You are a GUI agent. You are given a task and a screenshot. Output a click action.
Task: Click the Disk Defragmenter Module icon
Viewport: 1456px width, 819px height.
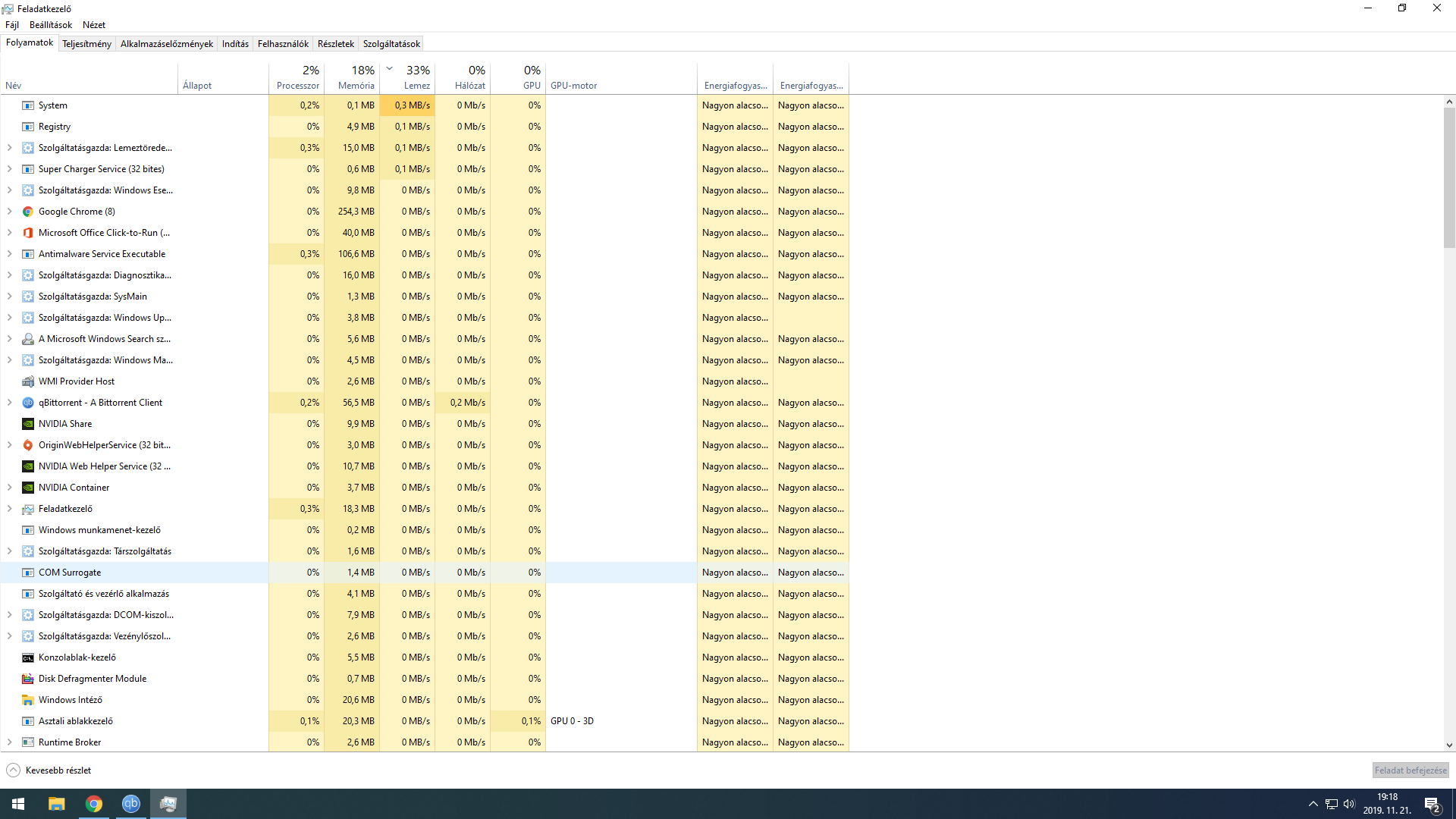point(28,679)
